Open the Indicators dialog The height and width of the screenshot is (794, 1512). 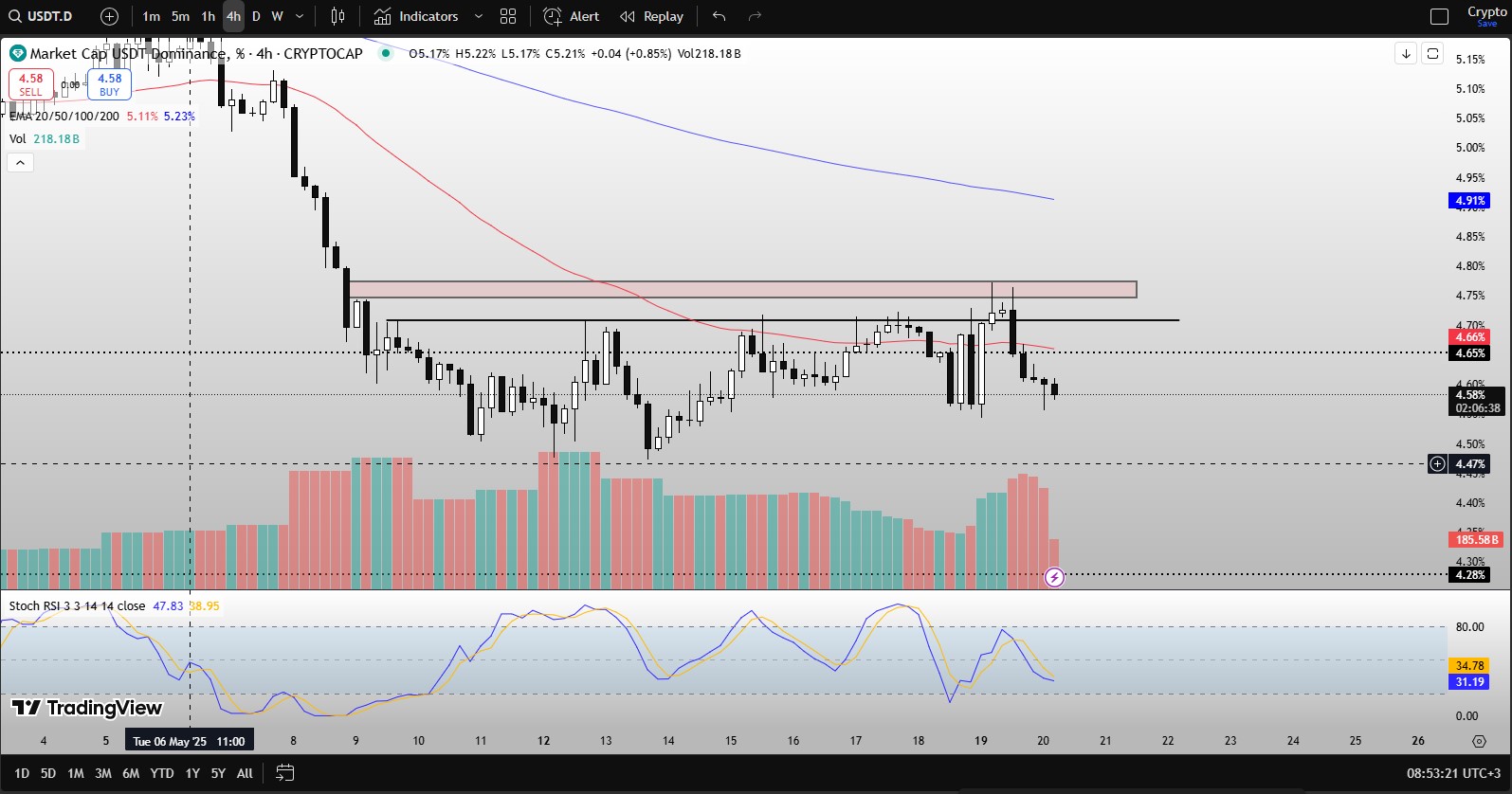coord(415,16)
